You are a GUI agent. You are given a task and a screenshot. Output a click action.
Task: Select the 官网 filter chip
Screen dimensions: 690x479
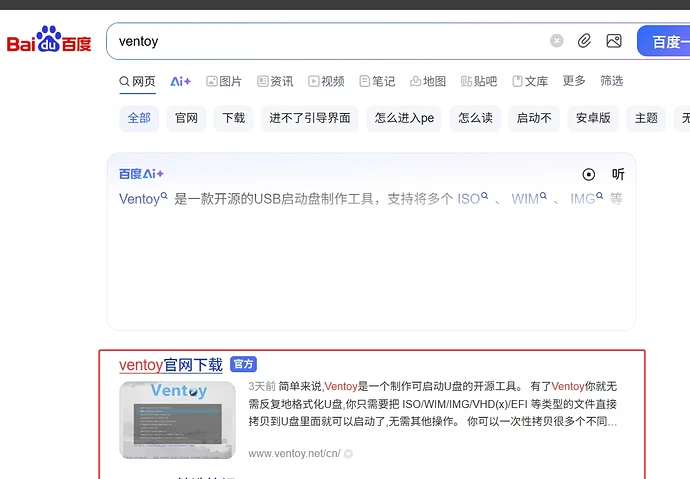pos(187,118)
